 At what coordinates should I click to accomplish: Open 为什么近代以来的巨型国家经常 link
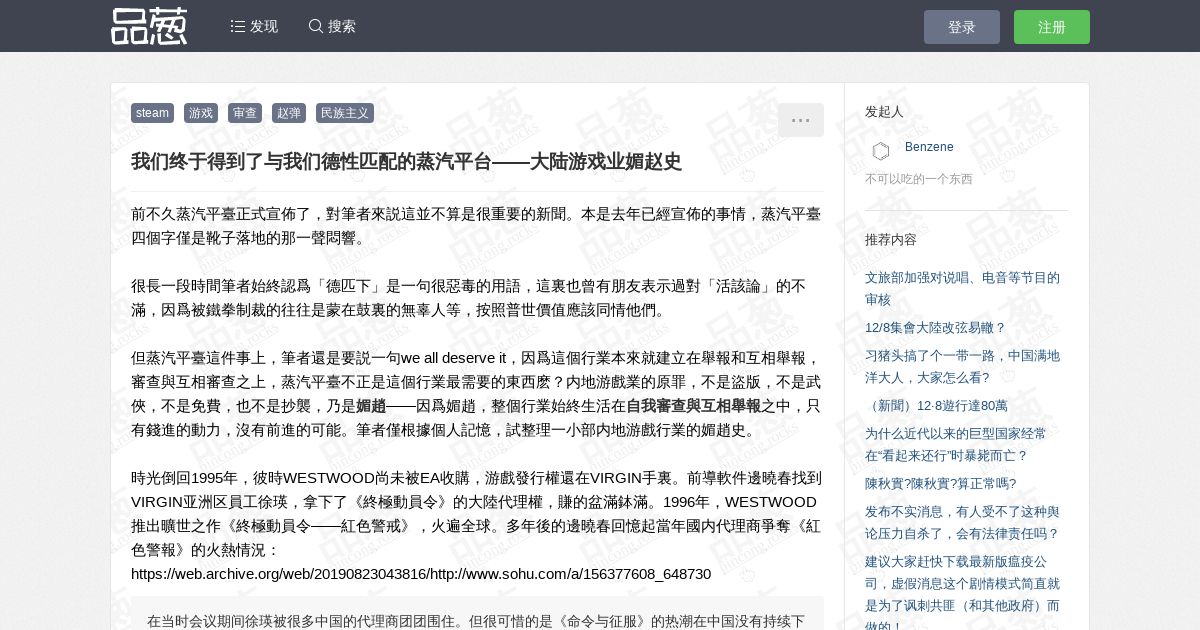tap(956, 444)
